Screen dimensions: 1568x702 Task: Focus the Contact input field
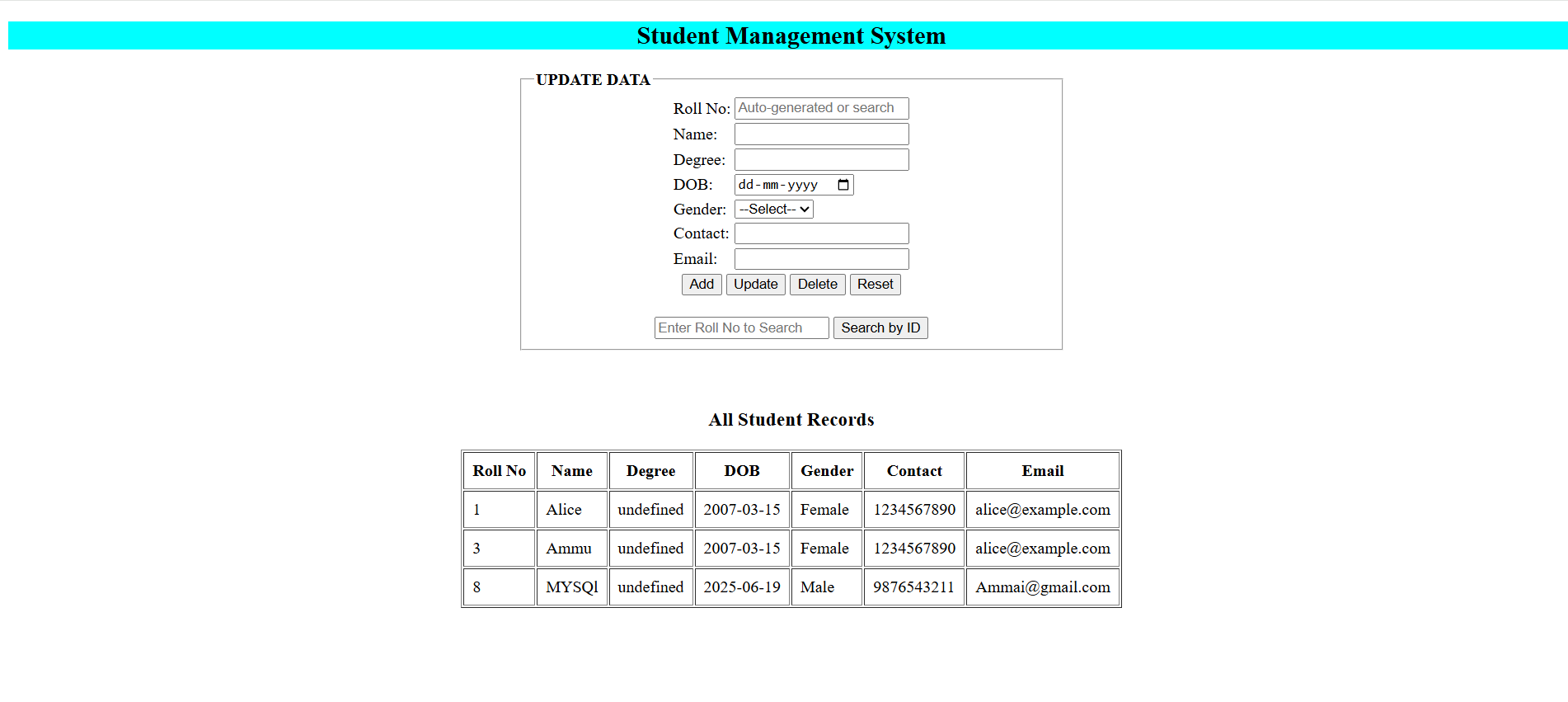pyautogui.click(x=822, y=233)
